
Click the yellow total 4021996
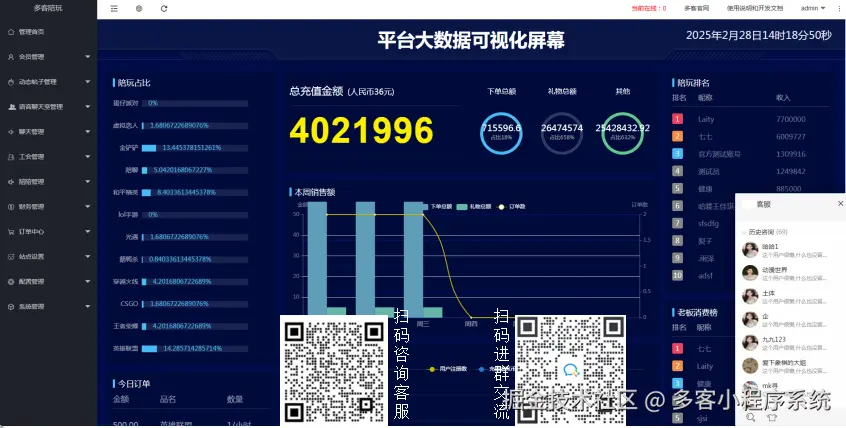(361, 130)
